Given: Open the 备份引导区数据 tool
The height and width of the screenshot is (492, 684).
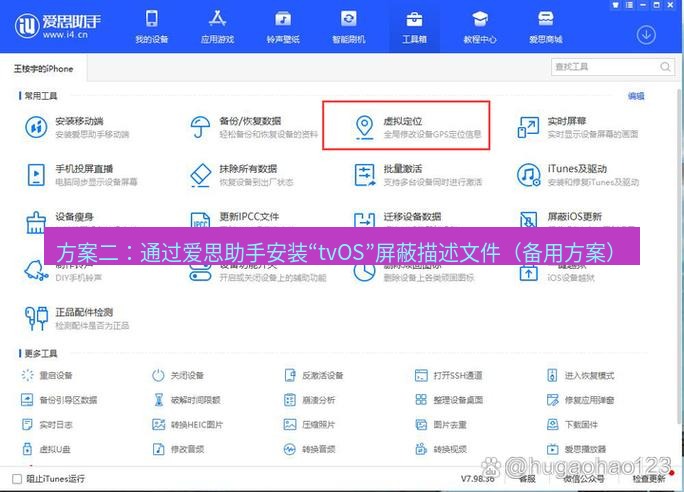Looking at the screenshot, I should coord(59,400).
